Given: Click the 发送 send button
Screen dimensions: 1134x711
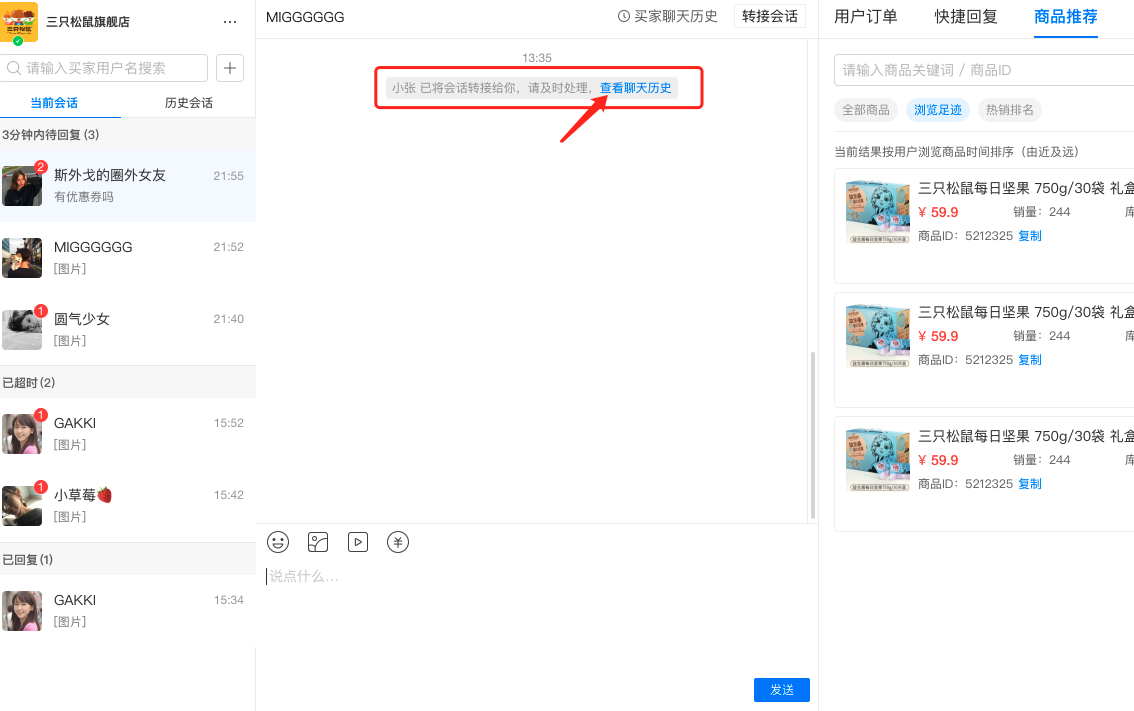Looking at the screenshot, I should pyautogui.click(x=781, y=690).
